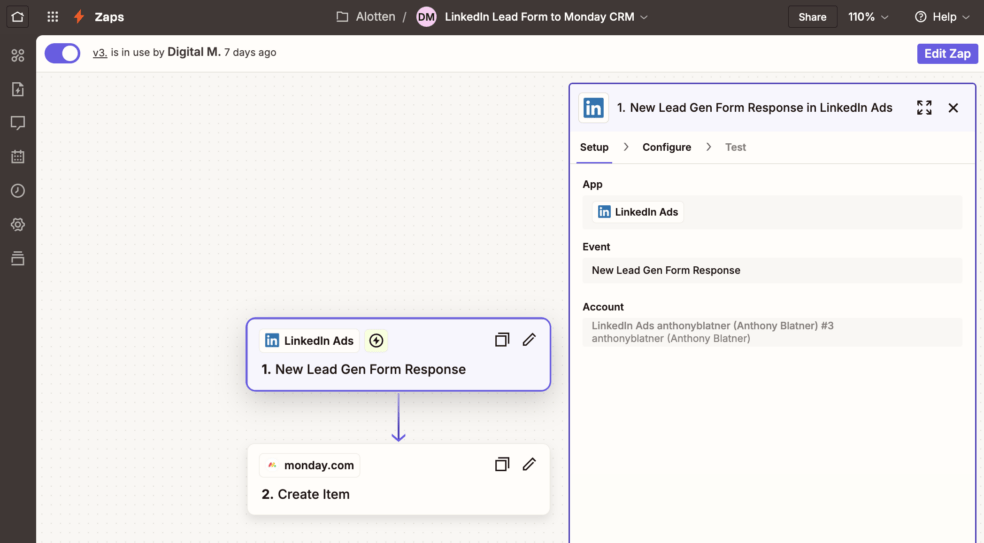Image resolution: width=984 pixels, height=543 pixels.
Task: Open the versions stack sidebar icon
Action: coord(18,258)
